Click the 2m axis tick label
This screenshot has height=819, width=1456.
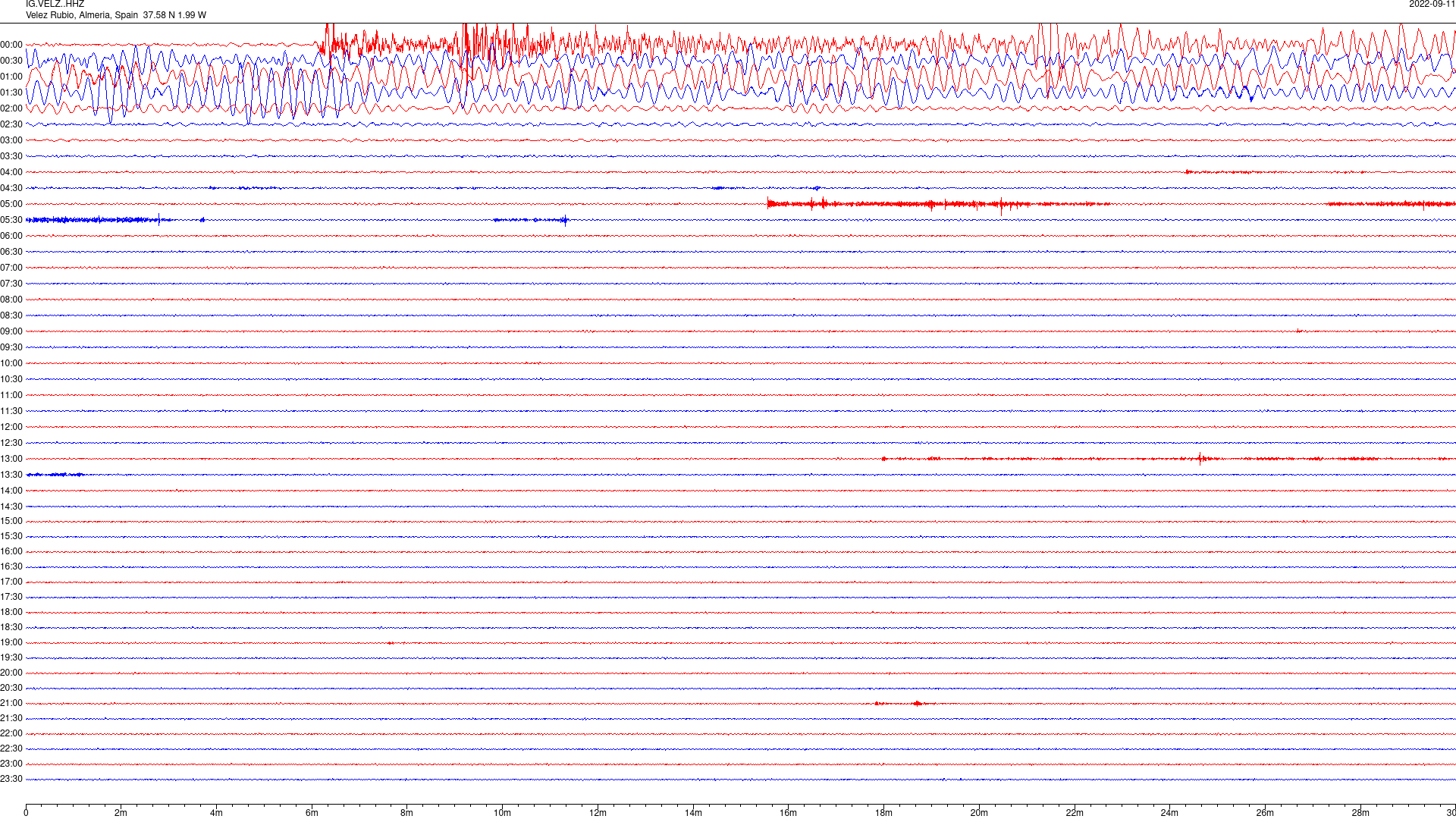pos(121,813)
